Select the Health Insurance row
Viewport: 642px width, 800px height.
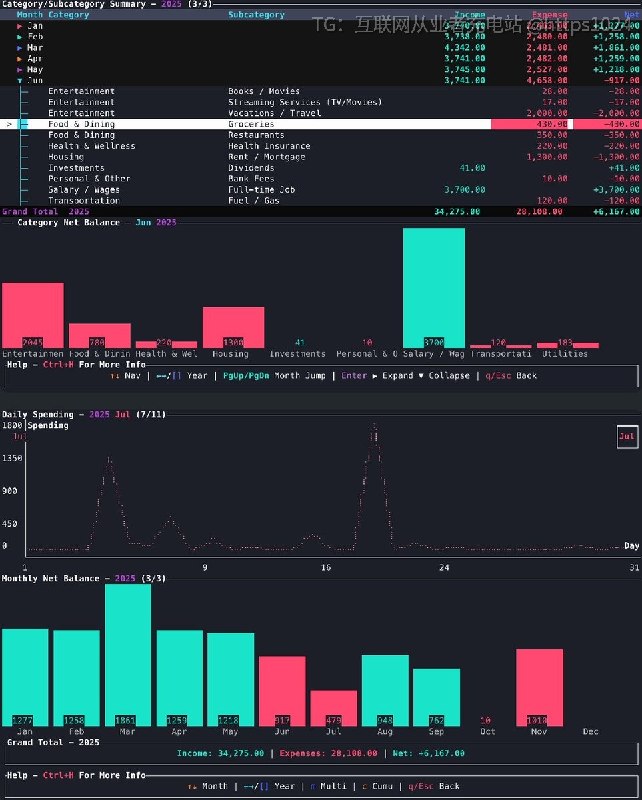[321, 146]
